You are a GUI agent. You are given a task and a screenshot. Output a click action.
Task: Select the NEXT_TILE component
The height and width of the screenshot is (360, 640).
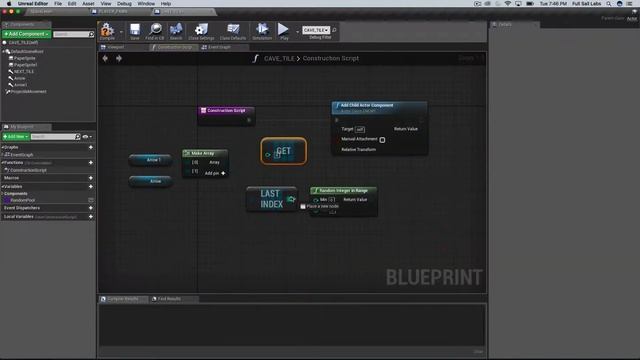24,71
